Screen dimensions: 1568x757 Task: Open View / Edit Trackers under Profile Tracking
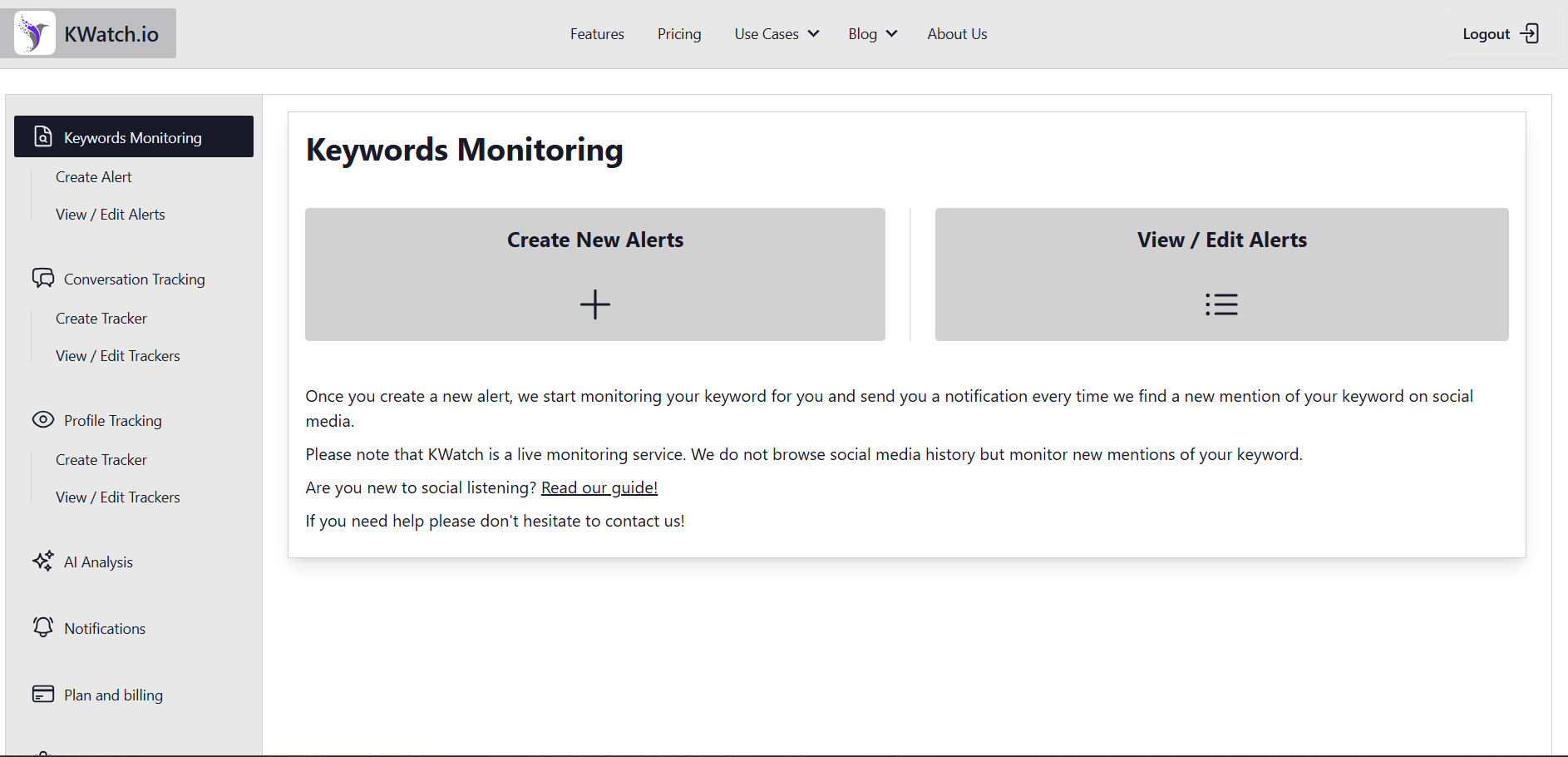tap(118, 497)
